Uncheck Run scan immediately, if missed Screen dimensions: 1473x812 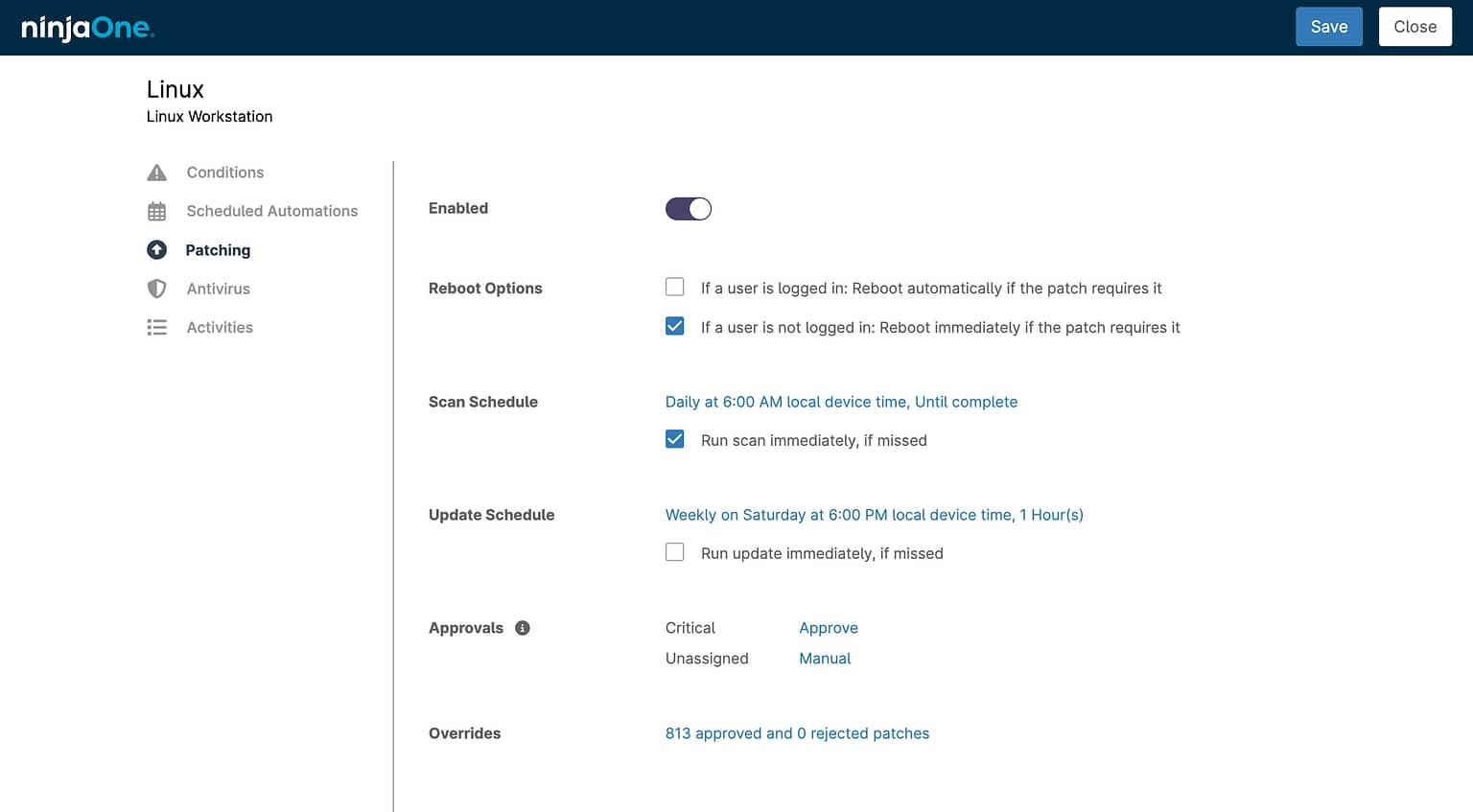click(x=675, y=439)
